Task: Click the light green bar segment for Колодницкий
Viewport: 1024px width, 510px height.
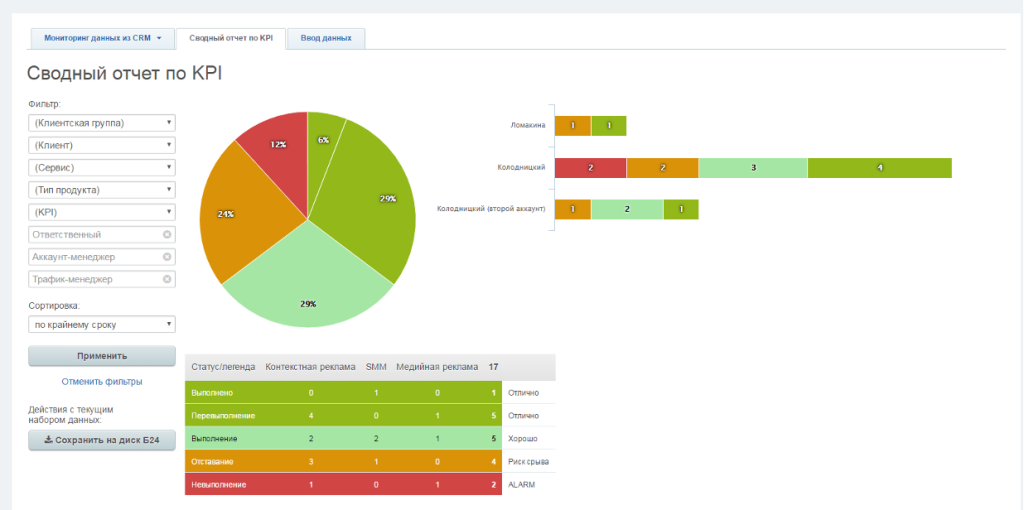Action: point(753,168)
